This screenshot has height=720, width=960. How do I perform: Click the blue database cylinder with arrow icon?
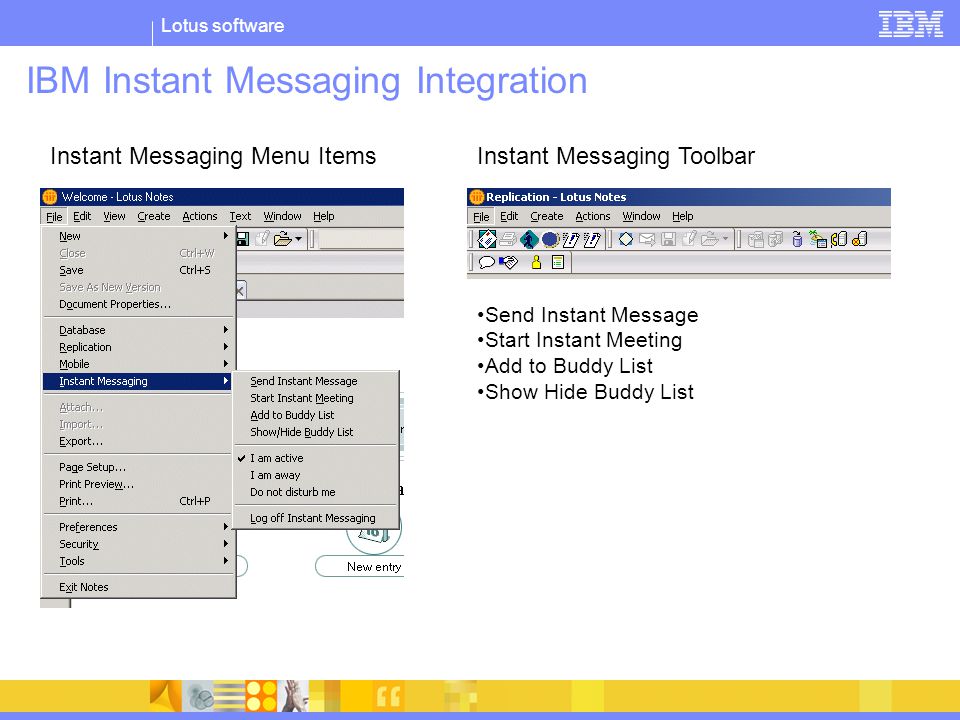click(x=797, y=239)
